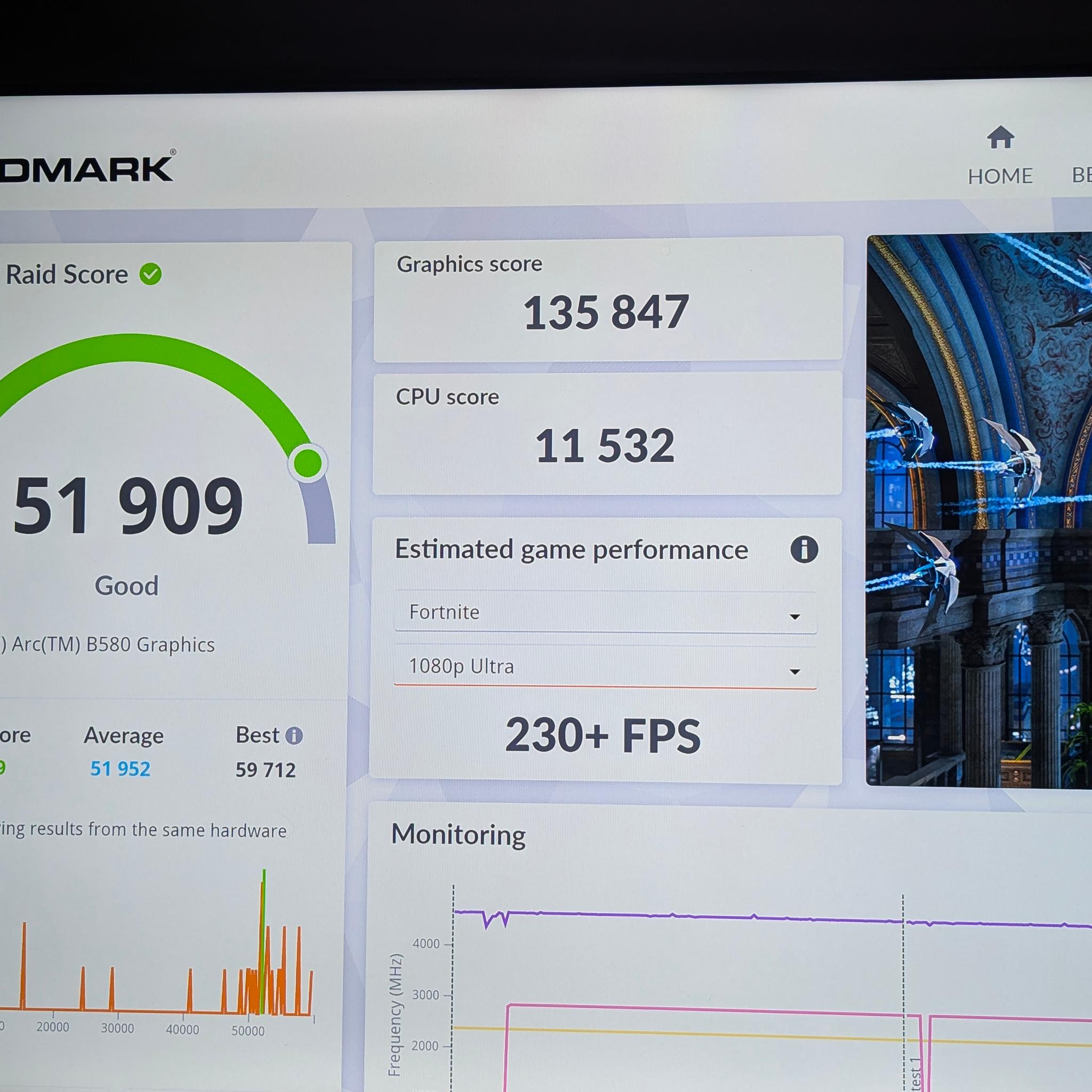Click the green validation checkmark beside Raid Score

point(151,274)
